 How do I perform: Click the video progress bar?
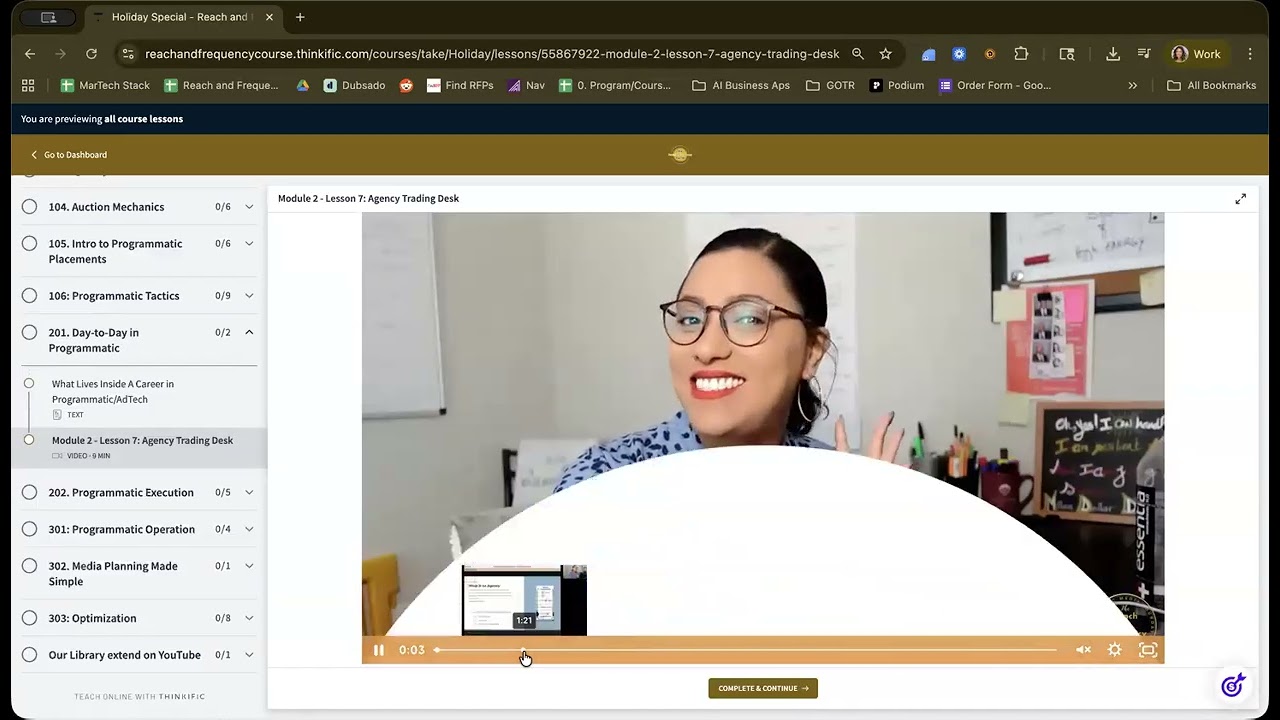point(746,650)
